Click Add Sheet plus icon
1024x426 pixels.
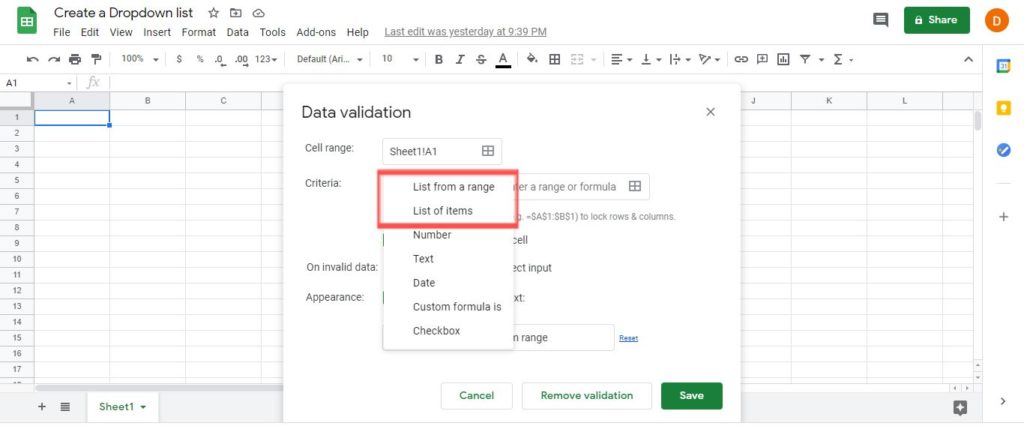point(42,406)
